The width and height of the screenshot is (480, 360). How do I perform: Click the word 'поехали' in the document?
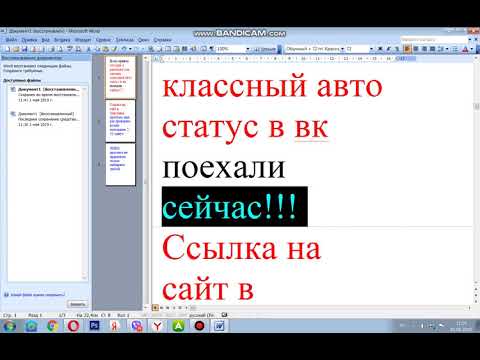click(224, 167)
